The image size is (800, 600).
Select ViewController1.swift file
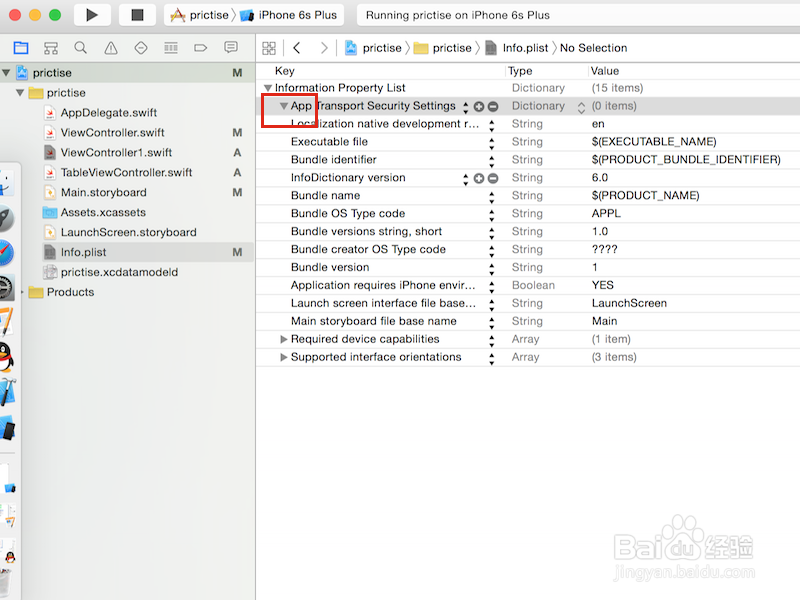point(116,153)
